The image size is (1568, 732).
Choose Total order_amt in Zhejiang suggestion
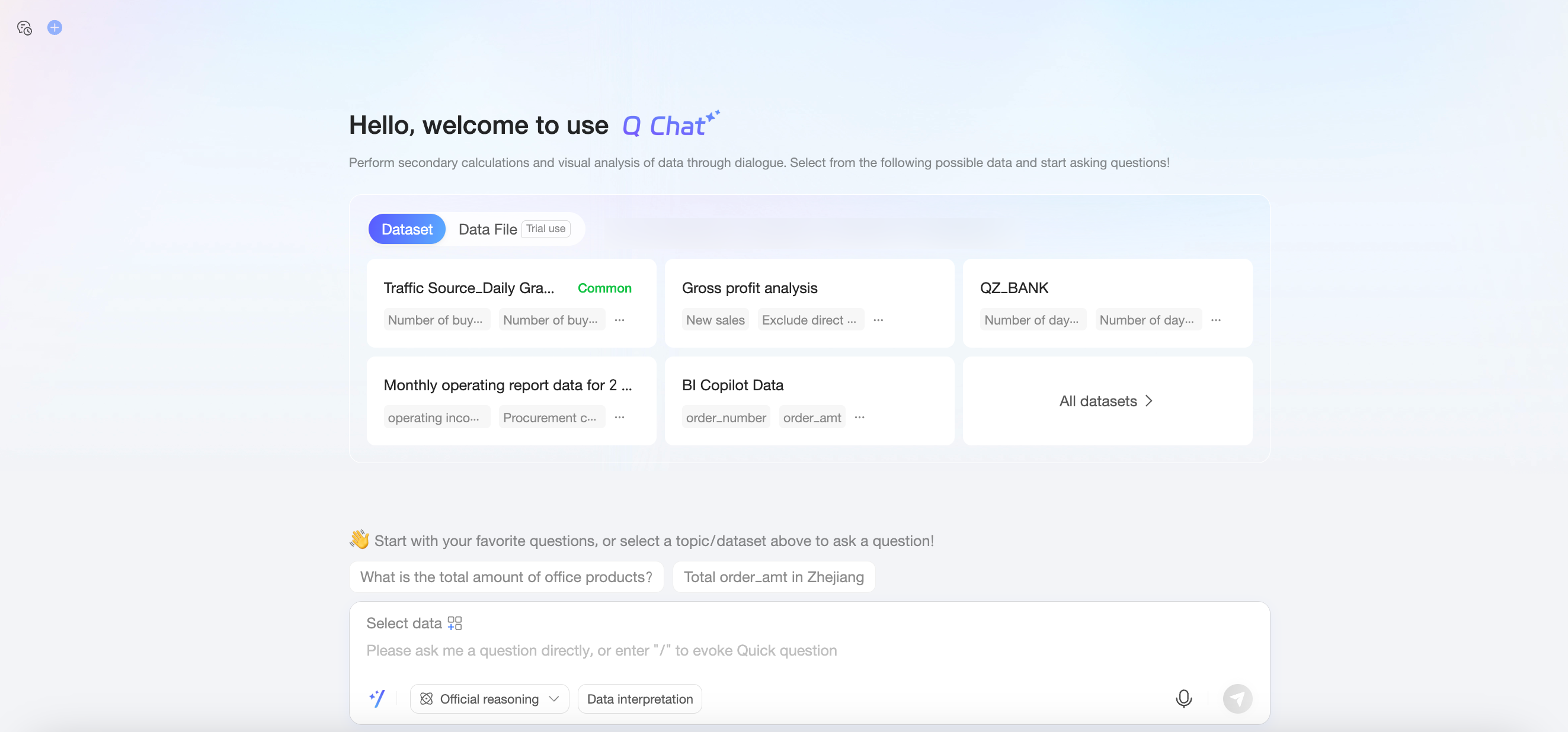coord(774,577)
